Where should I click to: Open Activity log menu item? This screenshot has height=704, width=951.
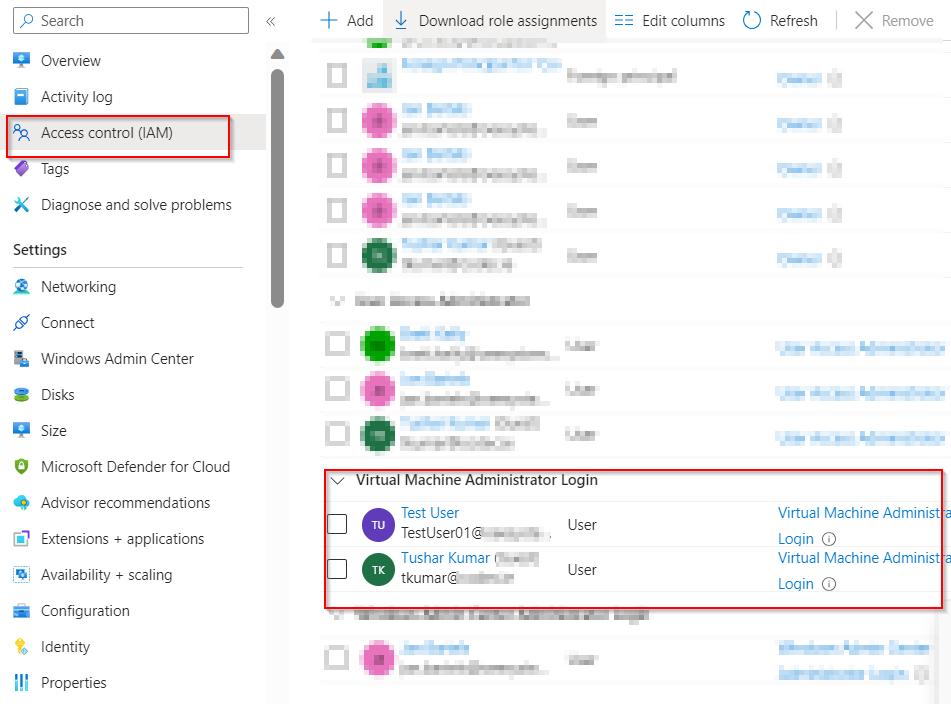tap(76, 97)
